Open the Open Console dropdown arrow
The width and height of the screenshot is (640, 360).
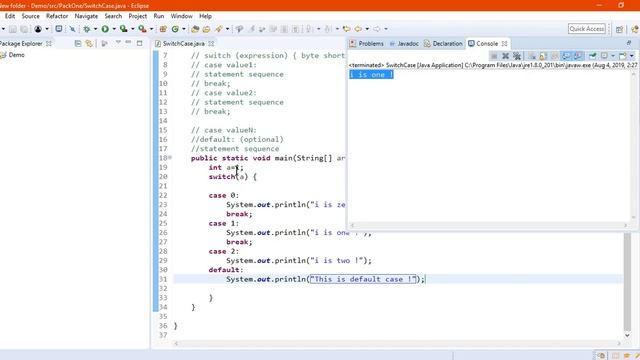pyautogui.click(x=631, y=56)
